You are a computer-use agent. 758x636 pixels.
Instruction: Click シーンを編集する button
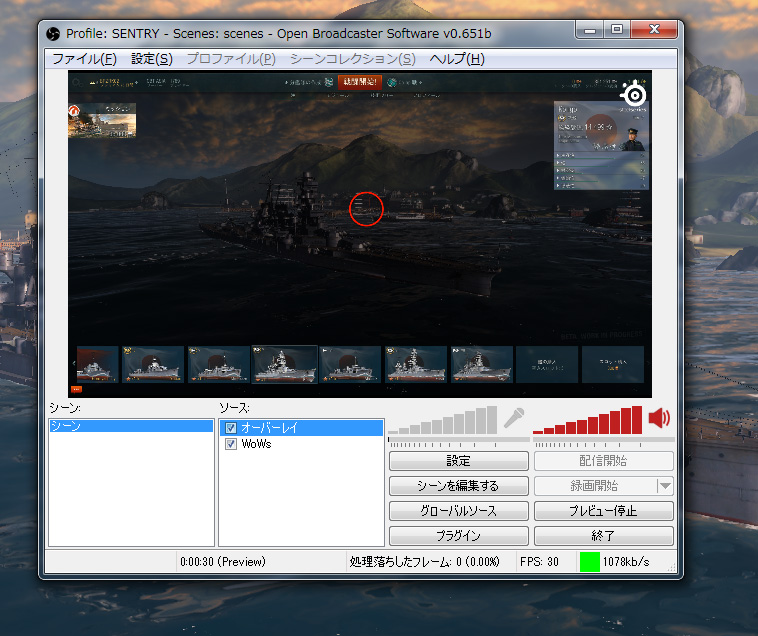pos(458,486)
